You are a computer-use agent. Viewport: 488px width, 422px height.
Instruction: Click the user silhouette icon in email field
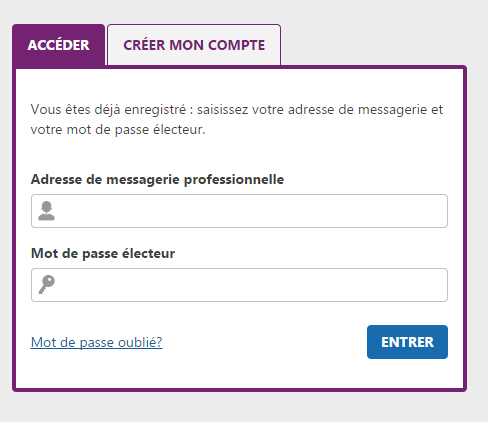(46, 211)
